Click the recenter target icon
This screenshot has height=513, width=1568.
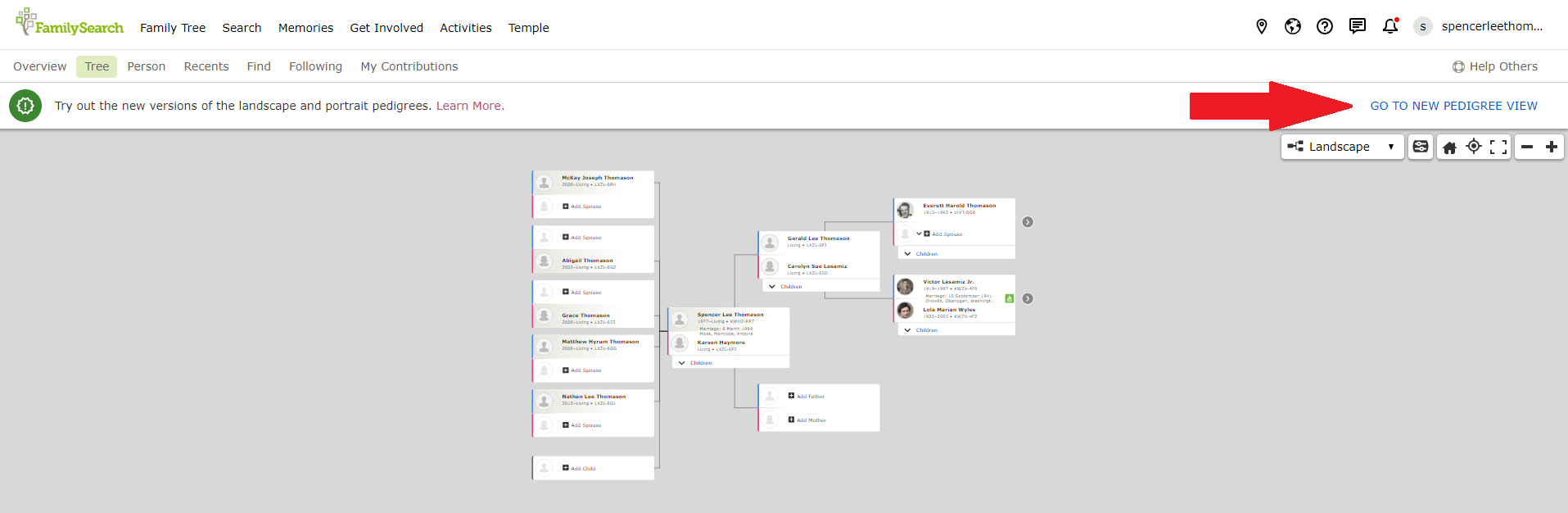coord(1474,147)
